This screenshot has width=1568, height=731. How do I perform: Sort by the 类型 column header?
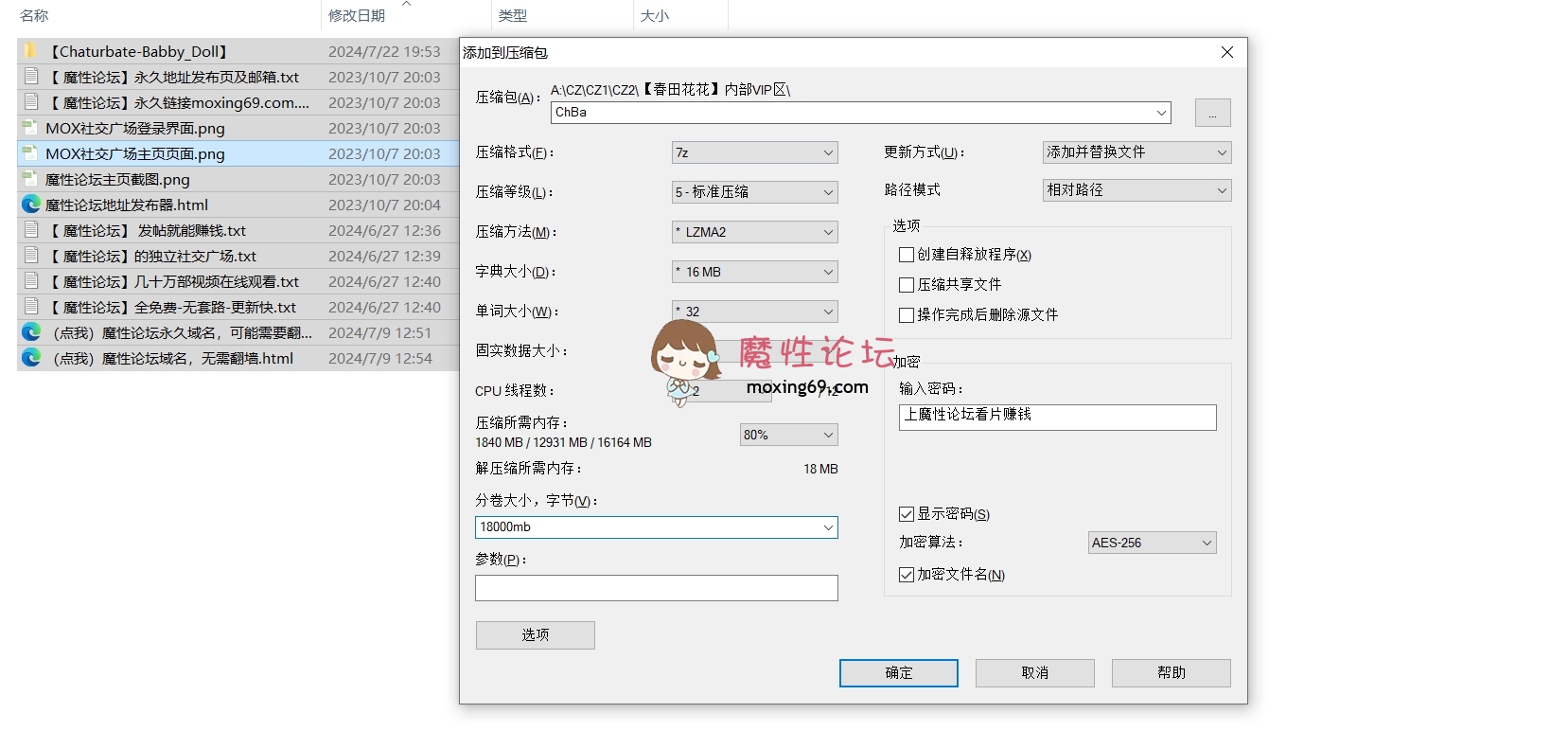(x=513, y=15)
